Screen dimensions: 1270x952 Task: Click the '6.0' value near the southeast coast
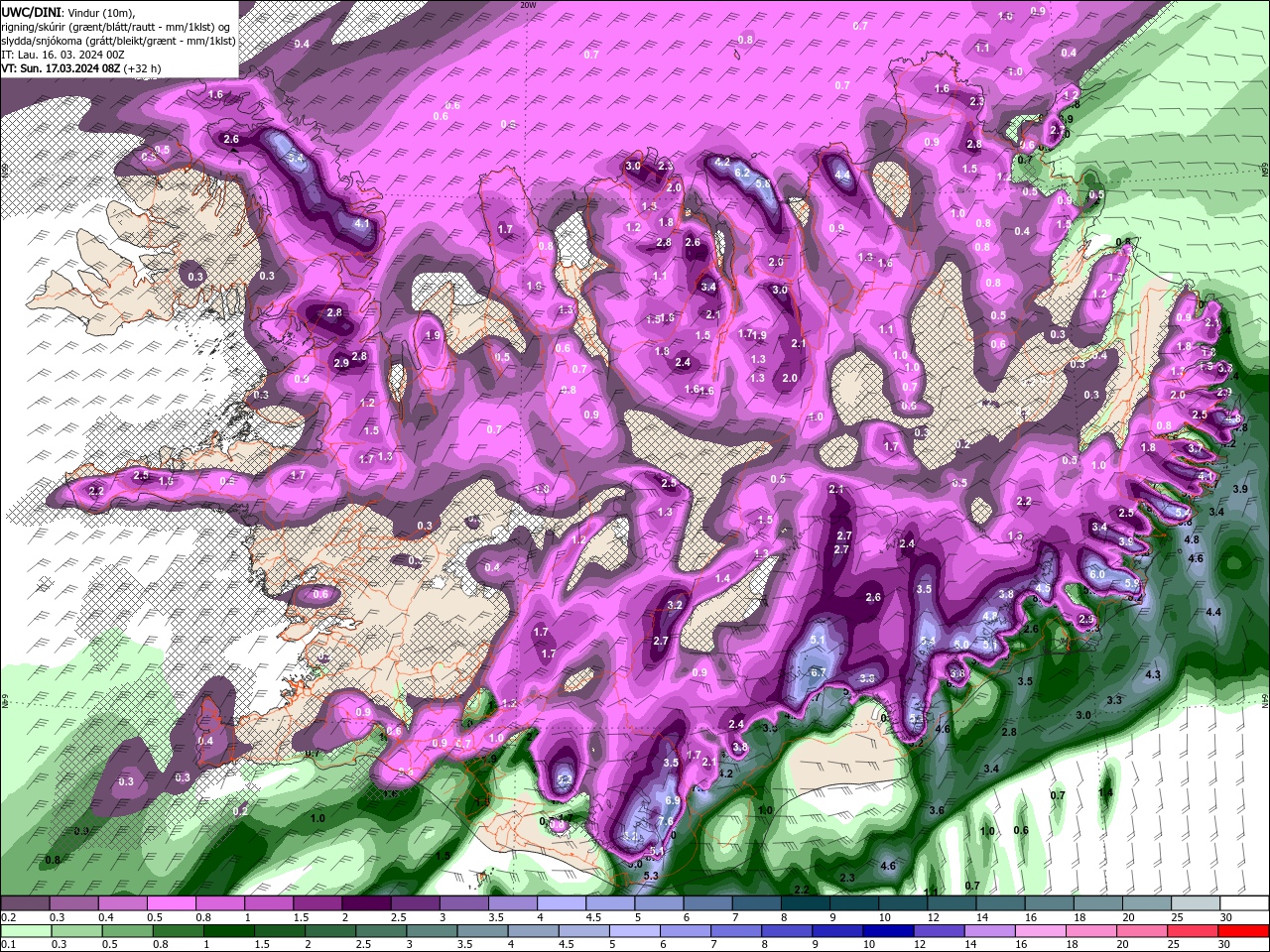pyautogui.click(x=1097, y=574)
